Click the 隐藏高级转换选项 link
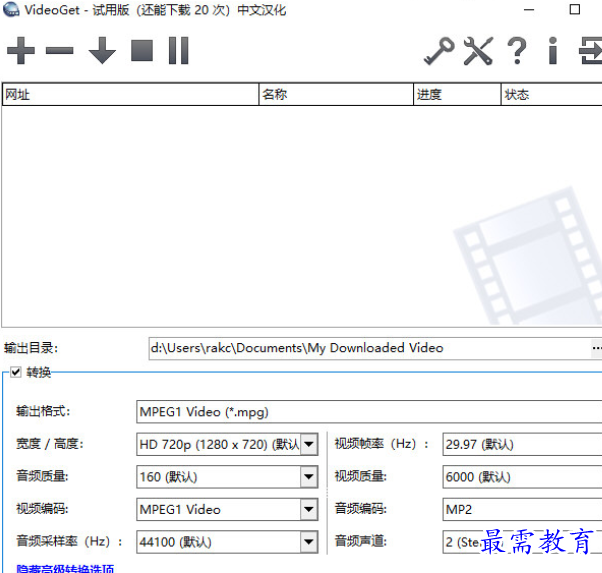Image resolution: width=602 pixels, height=573 pixels. (65, 568)
